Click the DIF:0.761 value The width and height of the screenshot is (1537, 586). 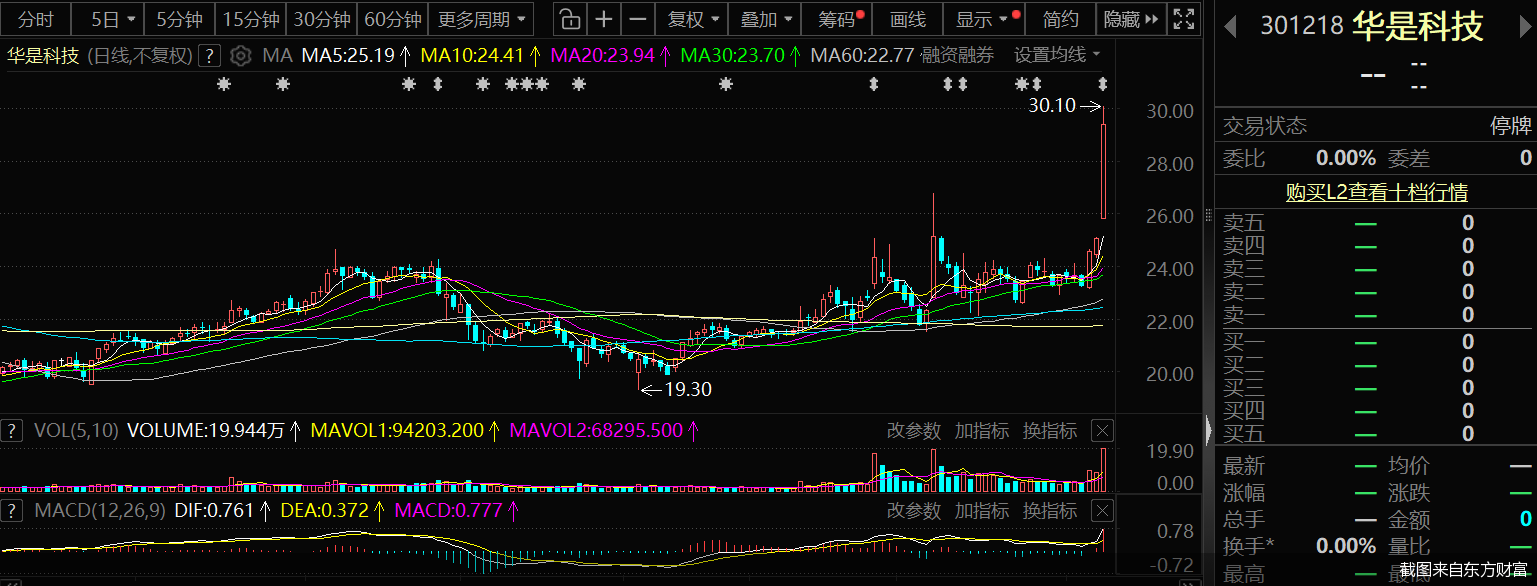216,511
